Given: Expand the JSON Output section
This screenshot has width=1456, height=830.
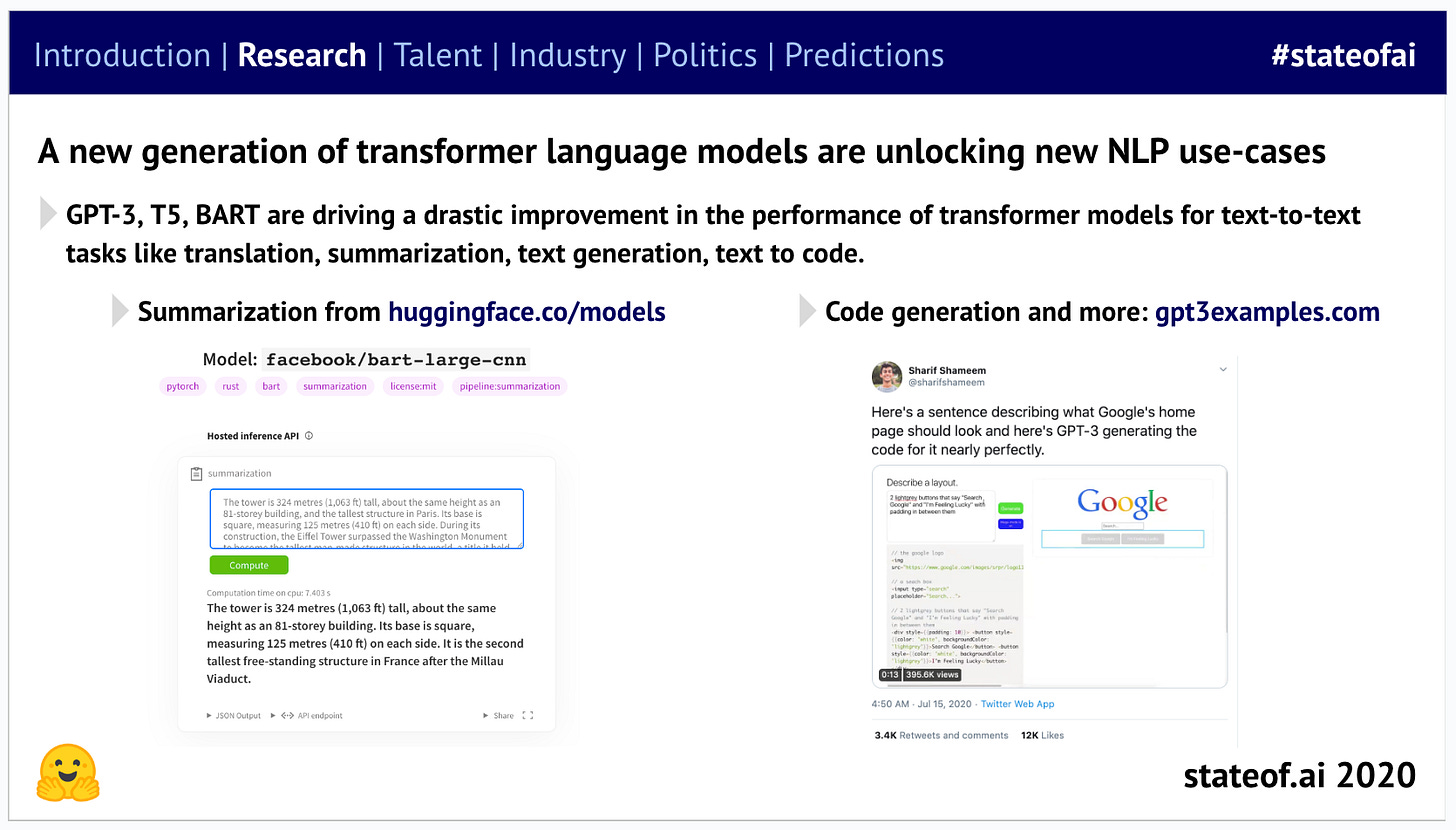Looking at the screenshot, I should click(233, 715).
